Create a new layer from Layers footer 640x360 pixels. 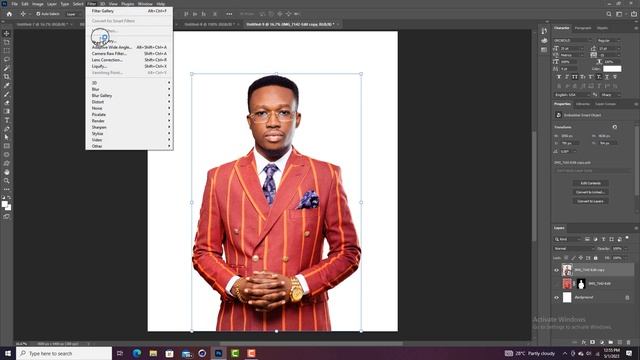(620, 342)
